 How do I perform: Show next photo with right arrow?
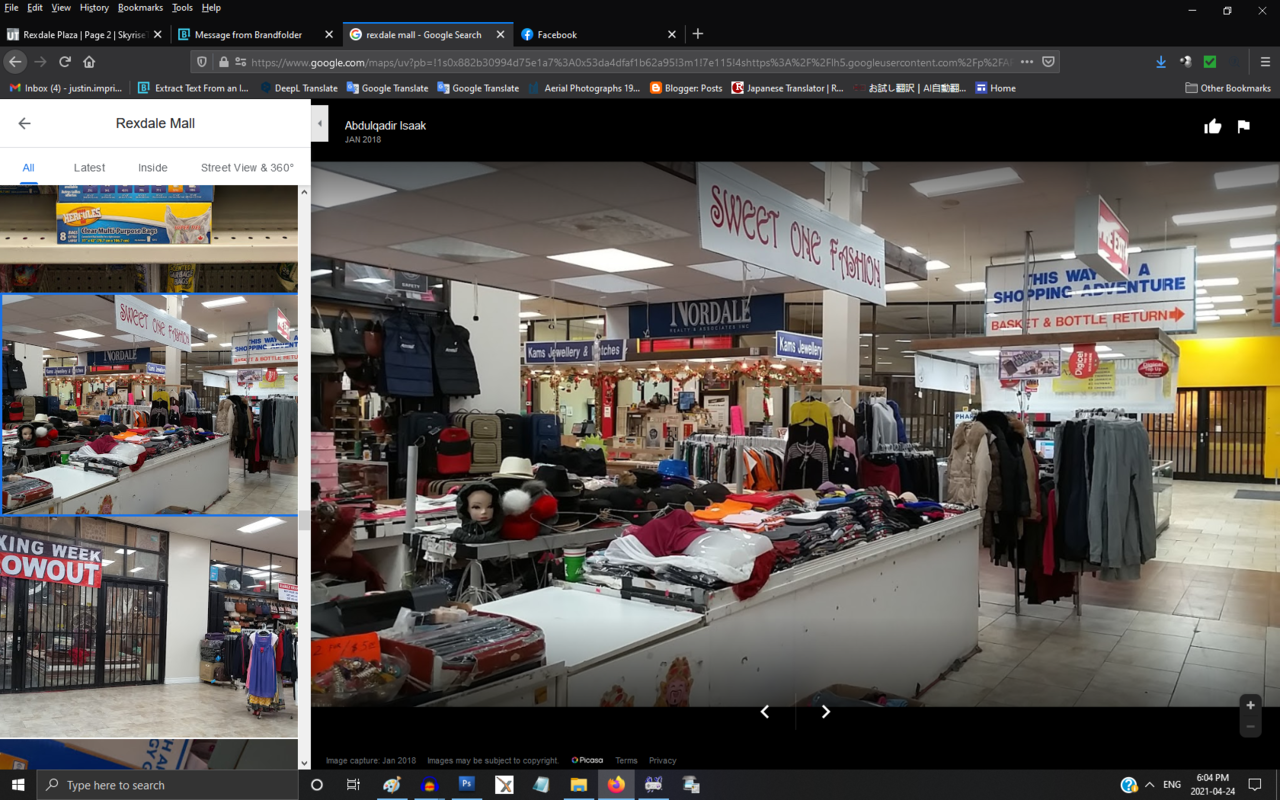(826, 712)
